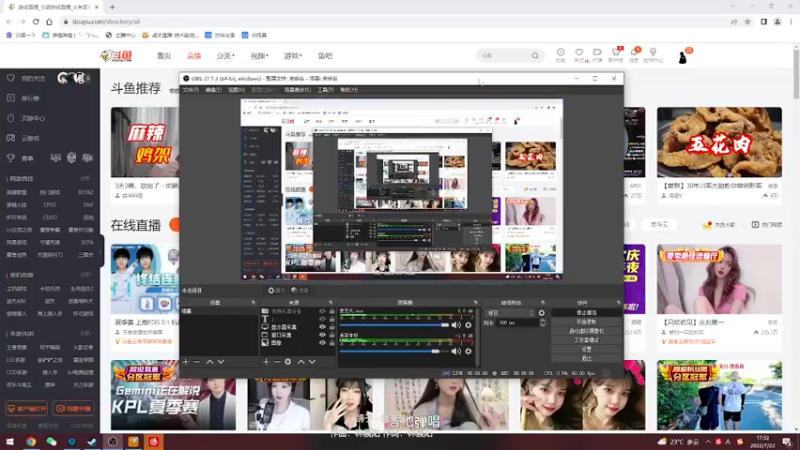
Task: Toggle lock on 显示器采集 source
Action: [x=332, y=327]
